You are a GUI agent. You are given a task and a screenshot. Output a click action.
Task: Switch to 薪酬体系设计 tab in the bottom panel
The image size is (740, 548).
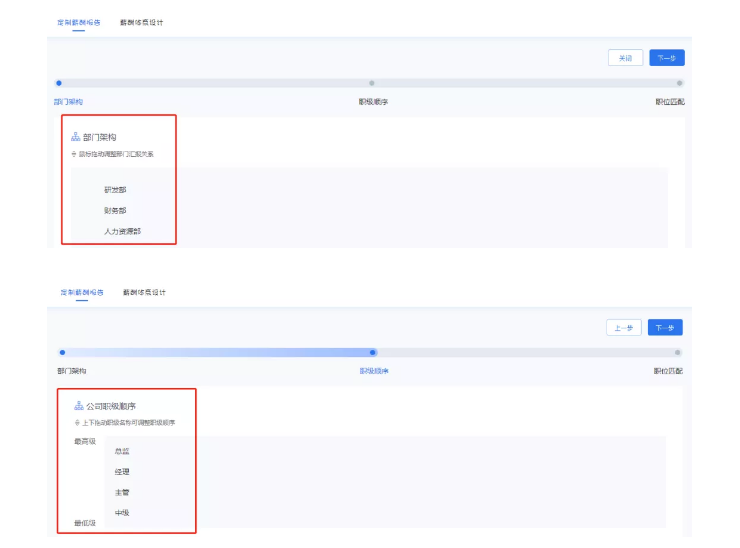point(144,292)
